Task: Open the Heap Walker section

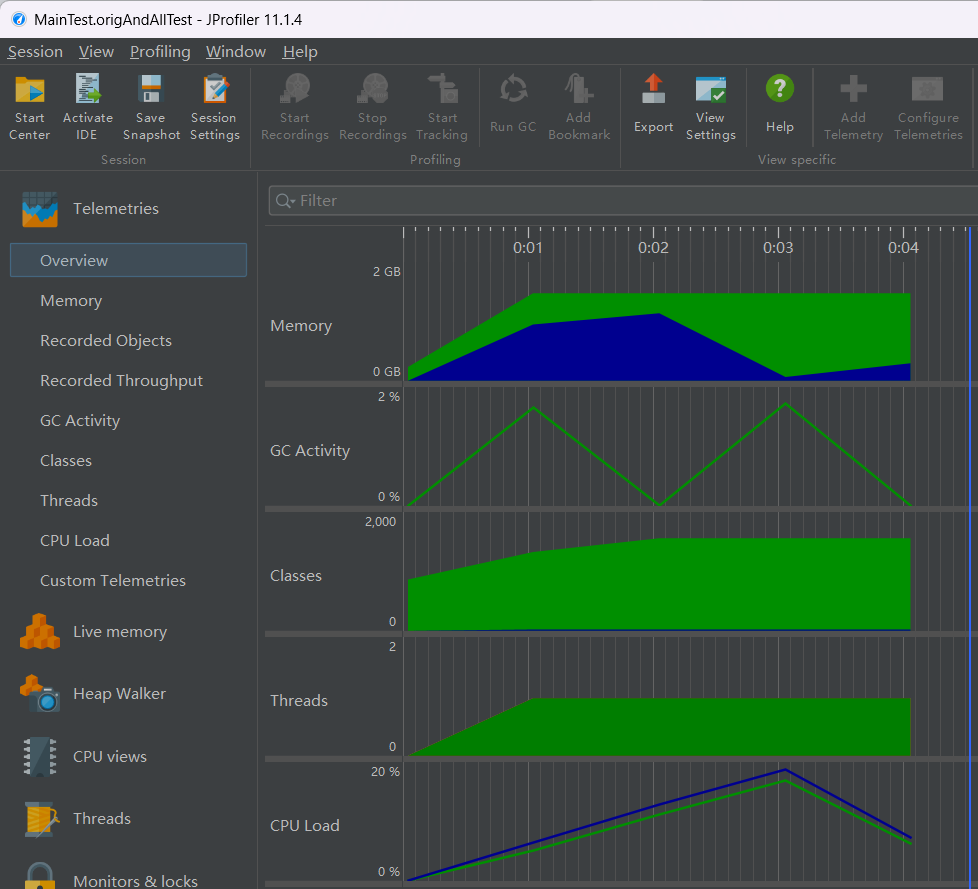Action: tap(119, 694)
